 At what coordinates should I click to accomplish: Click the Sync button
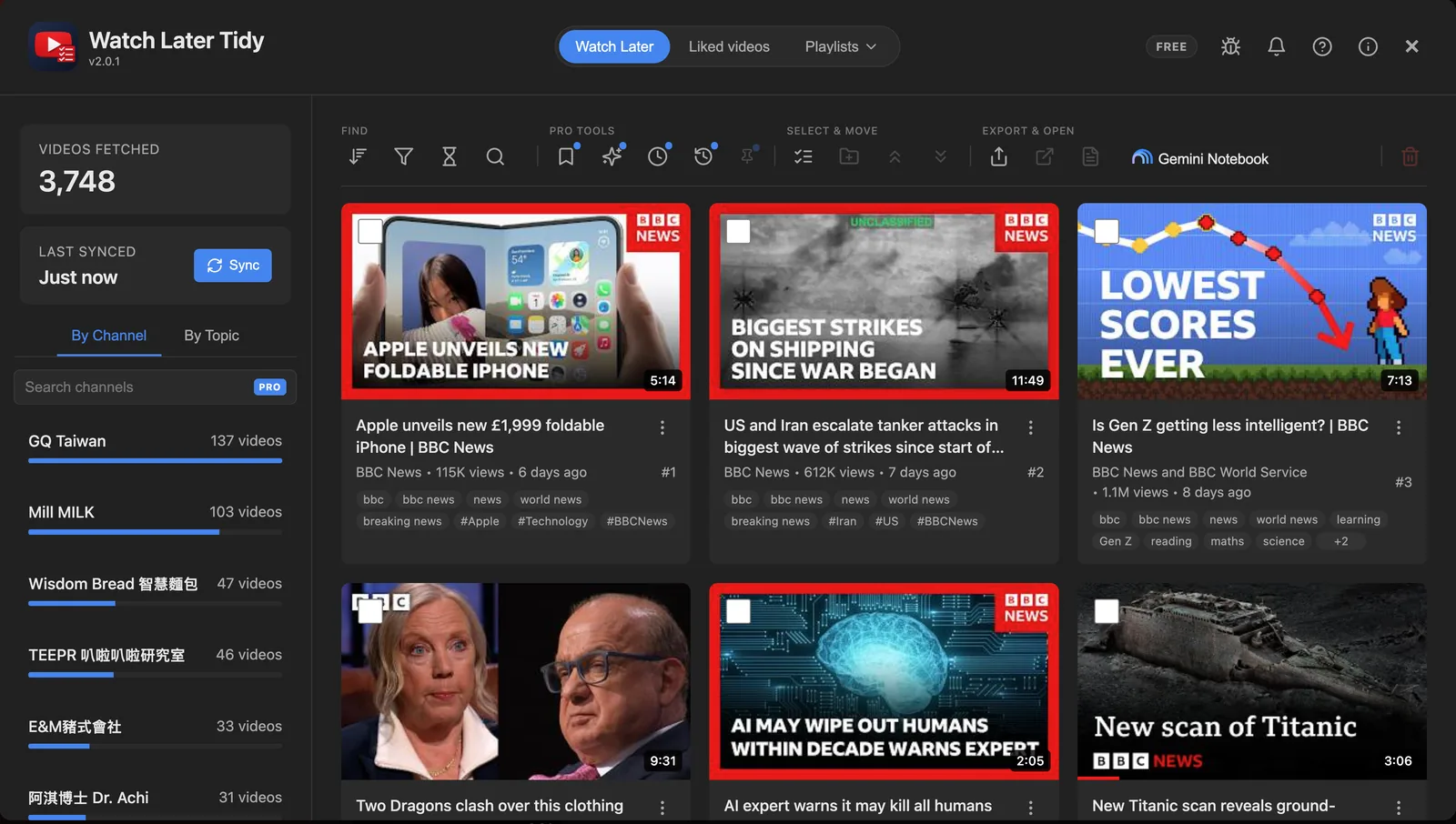pyautogui.click(x=233, y=266)
